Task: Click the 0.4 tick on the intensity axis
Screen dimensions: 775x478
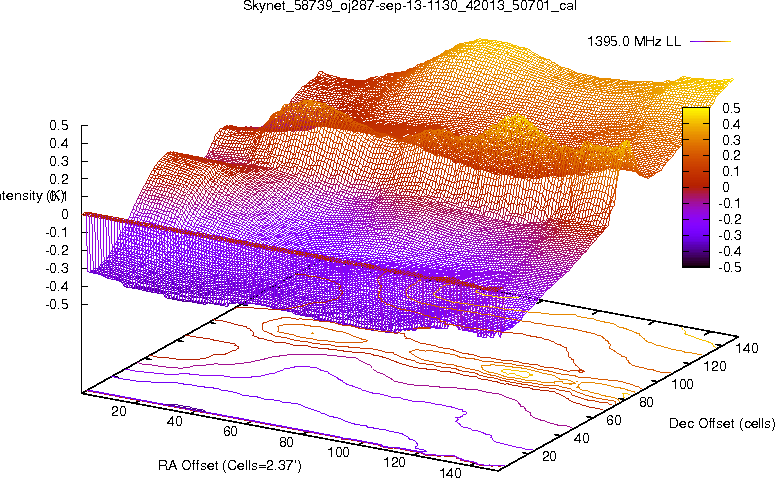Action: click(59, 143)
